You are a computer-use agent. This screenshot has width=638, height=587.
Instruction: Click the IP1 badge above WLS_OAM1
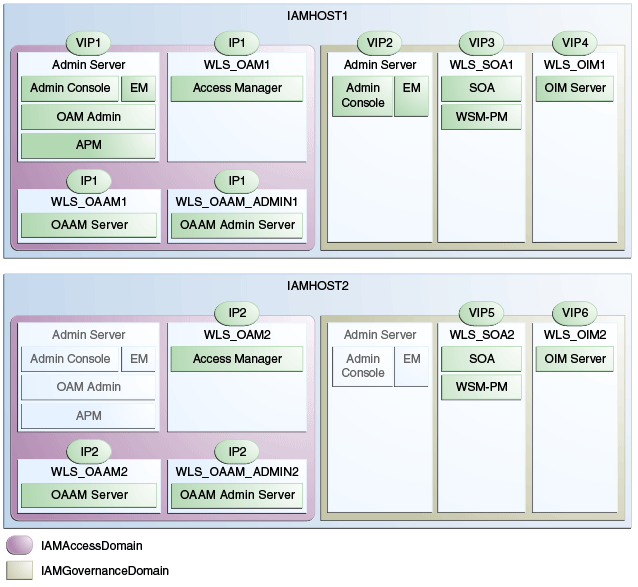point(237,43)
